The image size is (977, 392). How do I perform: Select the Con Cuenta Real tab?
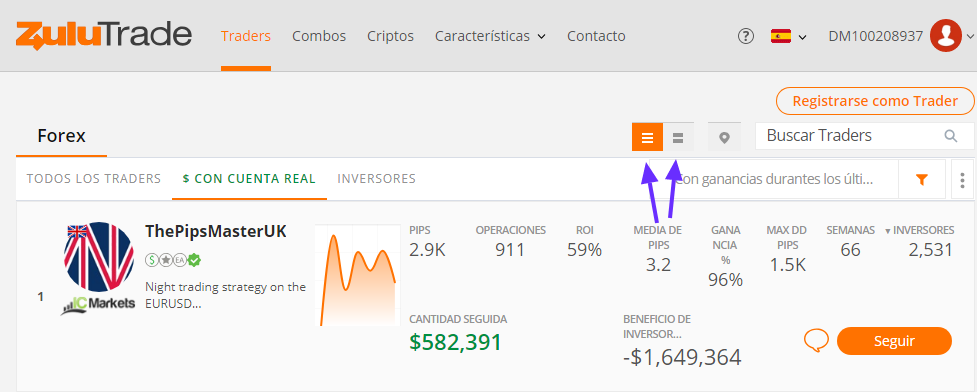[249, 179]
